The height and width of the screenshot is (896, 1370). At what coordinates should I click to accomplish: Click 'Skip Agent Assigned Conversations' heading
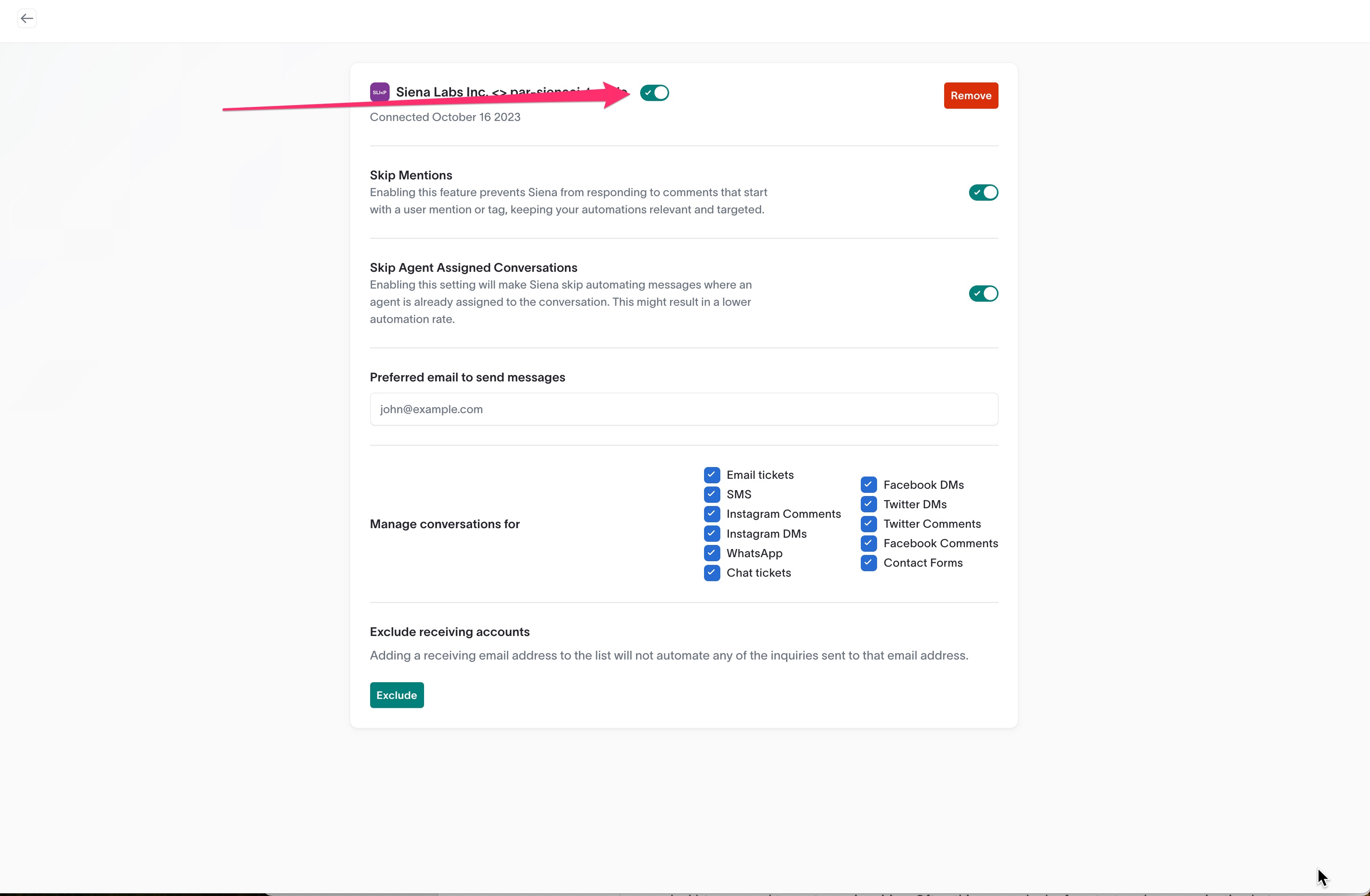coord(473,268)
